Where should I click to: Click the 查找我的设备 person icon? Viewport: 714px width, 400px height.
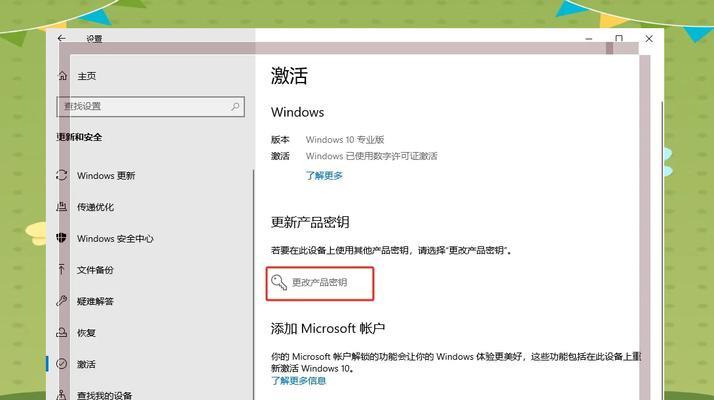pos(61,395)
